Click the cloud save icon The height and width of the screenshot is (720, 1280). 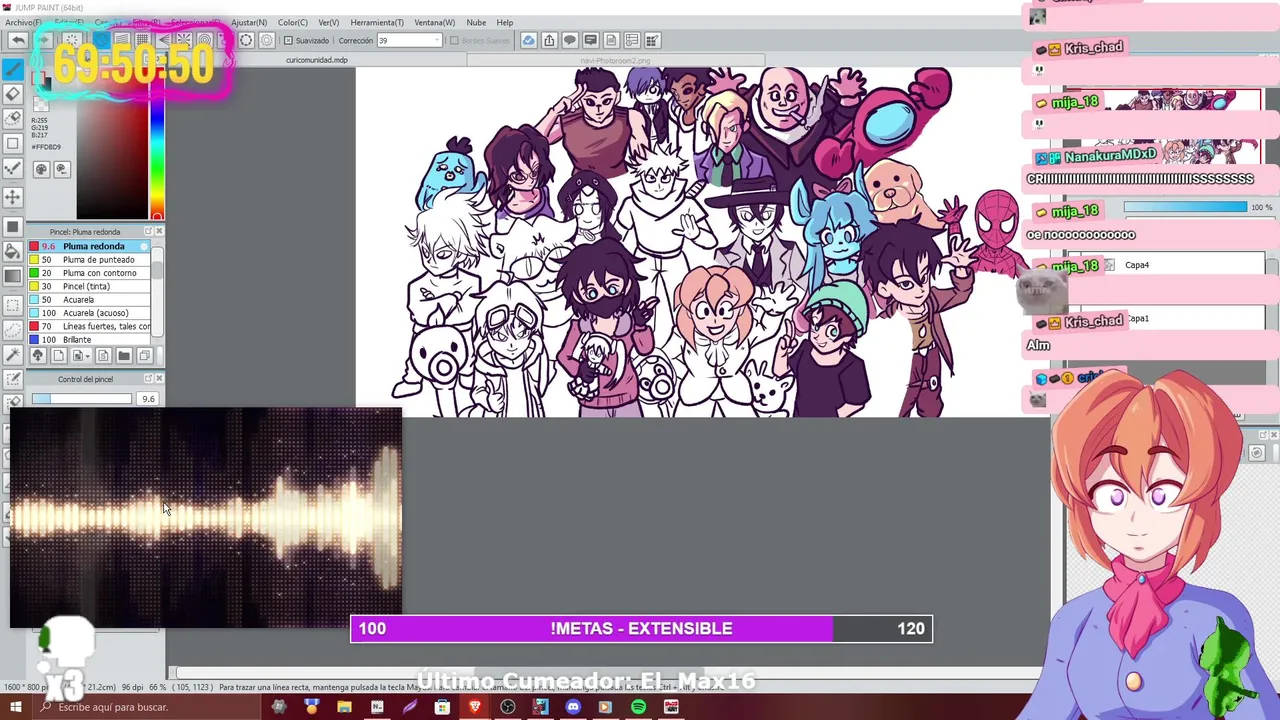point(528,40)
